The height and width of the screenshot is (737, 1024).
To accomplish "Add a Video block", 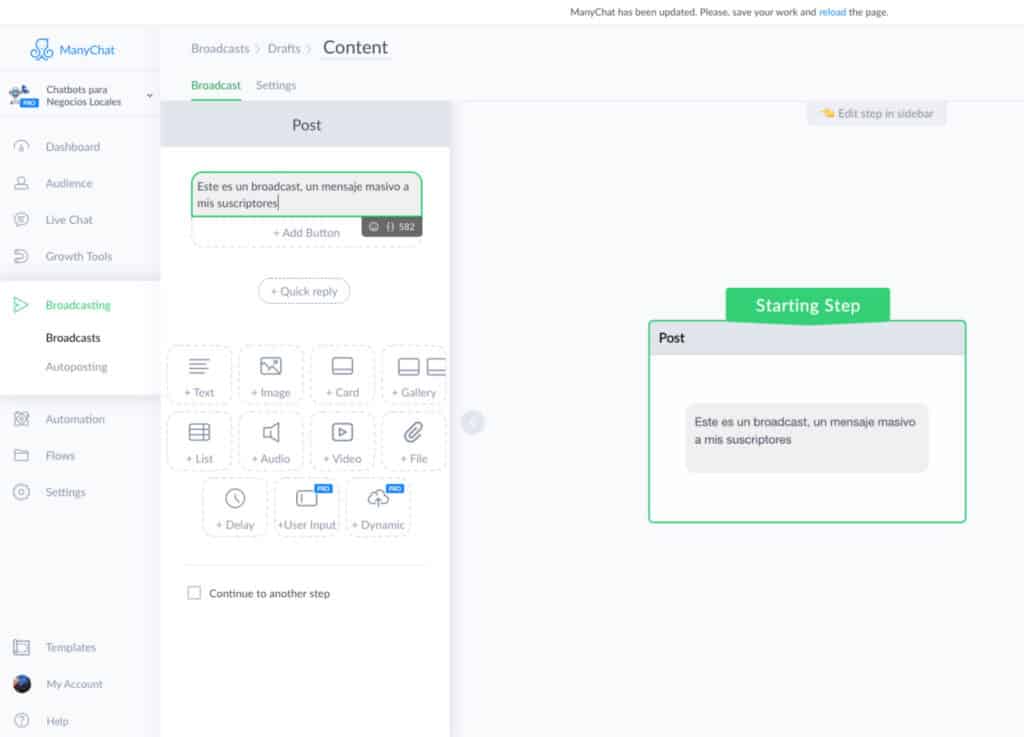I will pyautogui.click(x=342, y=441).
